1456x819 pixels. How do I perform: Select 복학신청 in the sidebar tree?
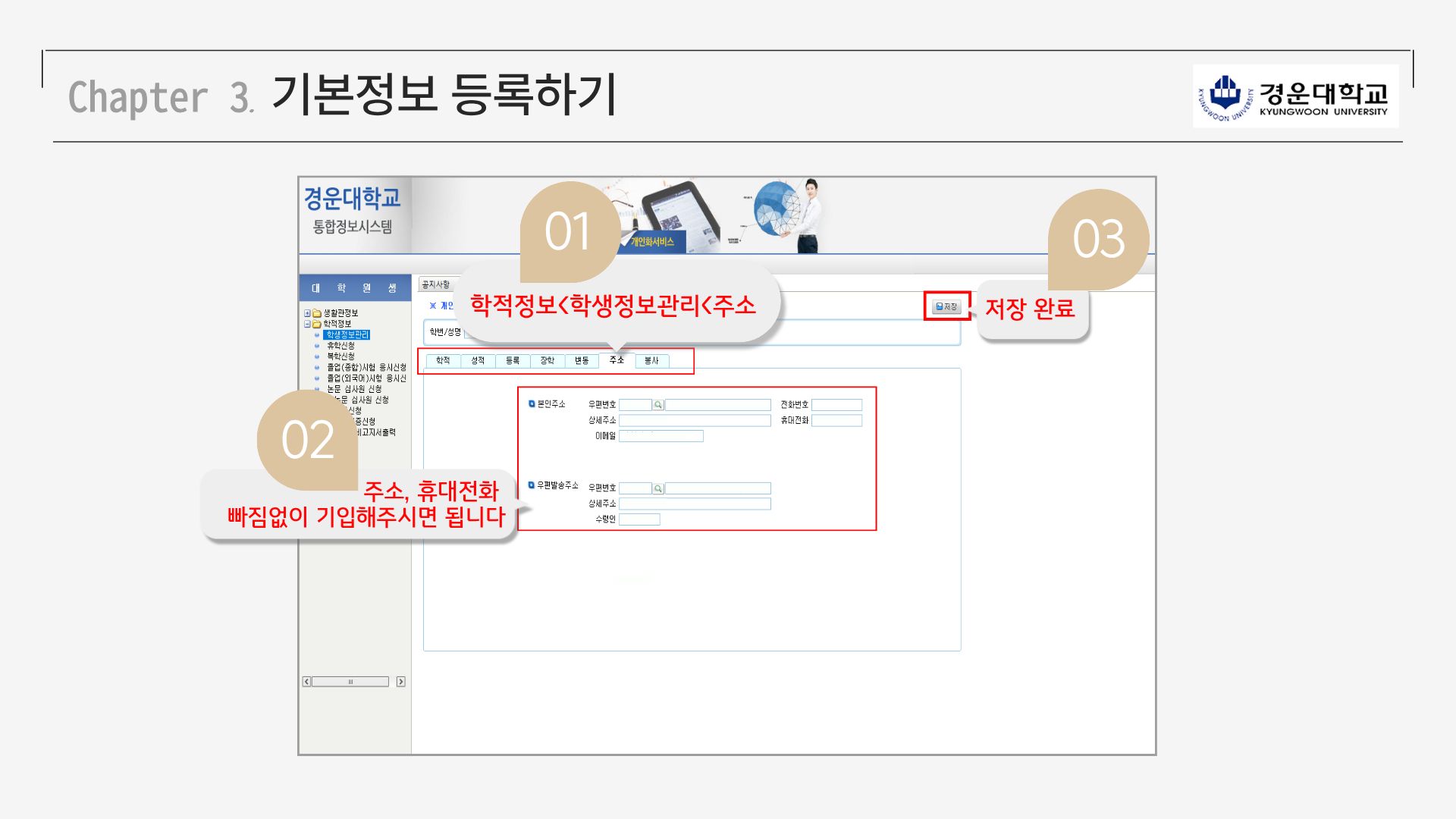[340, 356]
